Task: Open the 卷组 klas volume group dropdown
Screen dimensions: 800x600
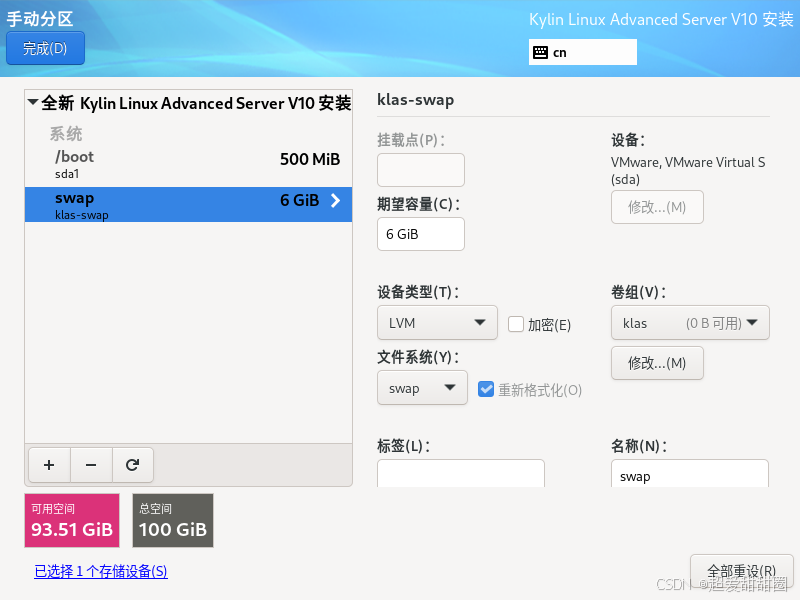Action: click(x=690, y=322)
